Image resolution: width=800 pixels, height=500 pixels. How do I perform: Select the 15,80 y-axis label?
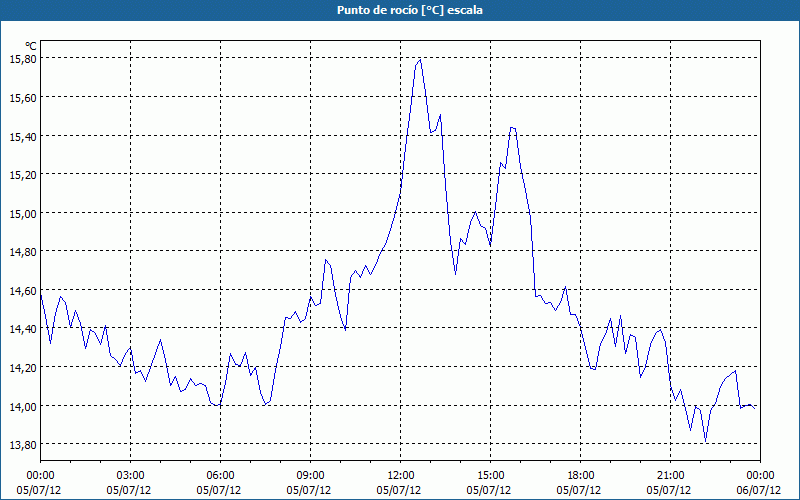pyautogui.click(x=23, y=59)
